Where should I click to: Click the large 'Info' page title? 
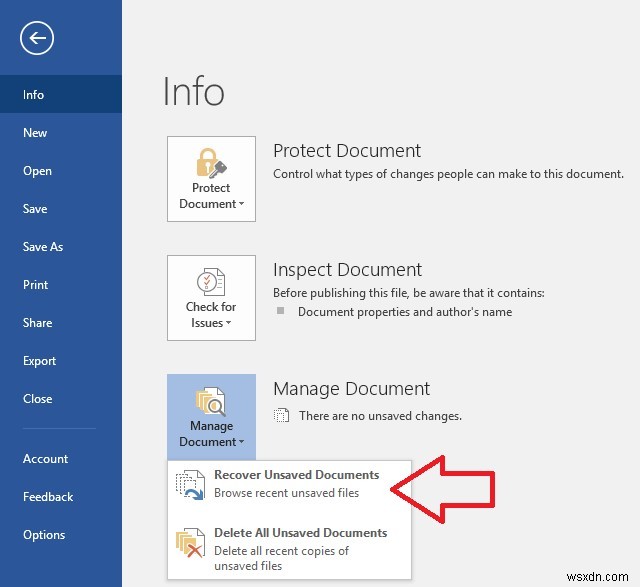[x=193, y=91]
